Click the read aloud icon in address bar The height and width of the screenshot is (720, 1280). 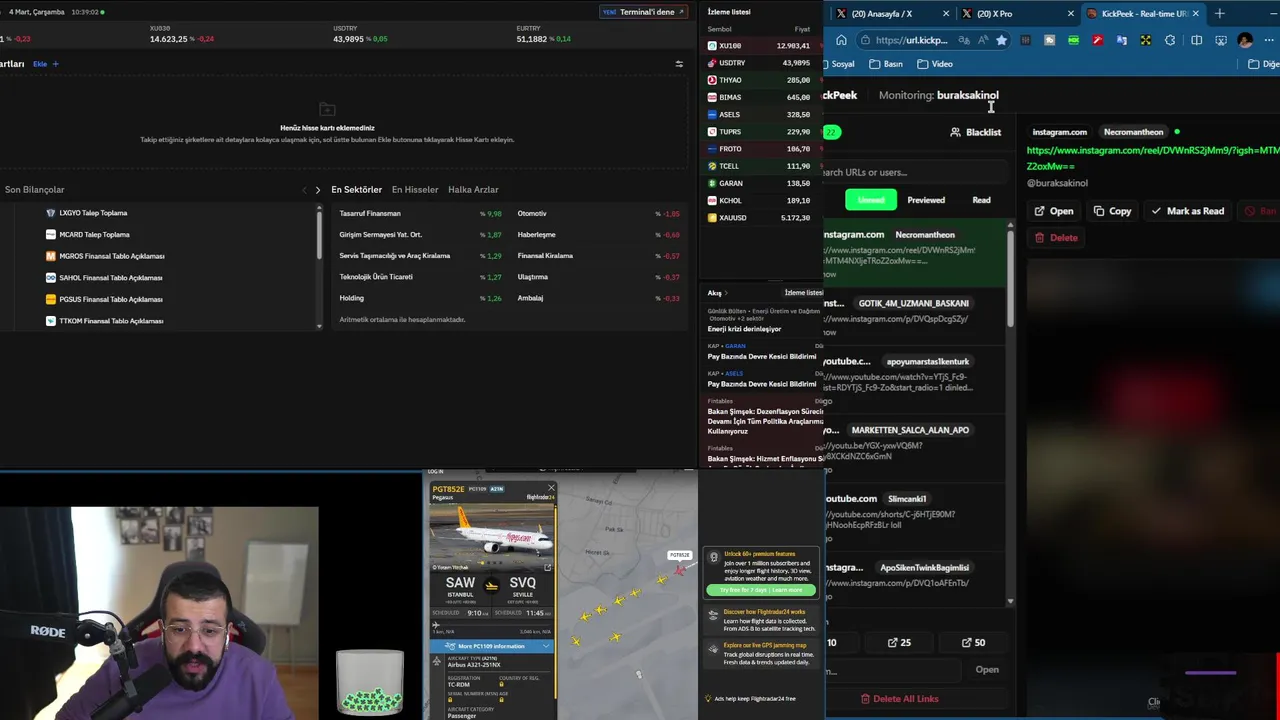[x=983, y=40]
